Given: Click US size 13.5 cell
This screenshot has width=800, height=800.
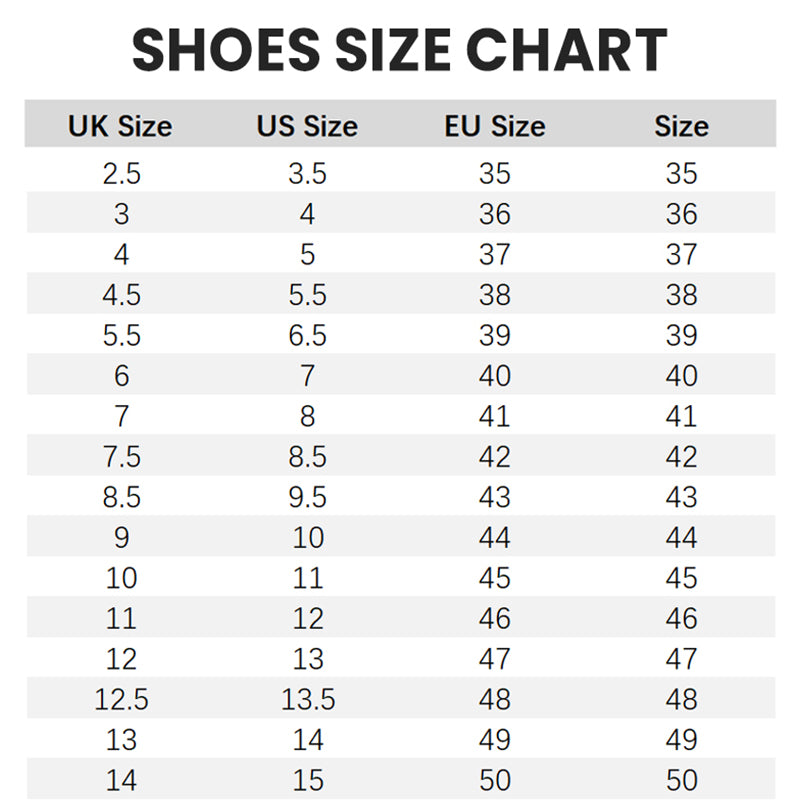Looking at the screenshot, I should coord(308,699).
